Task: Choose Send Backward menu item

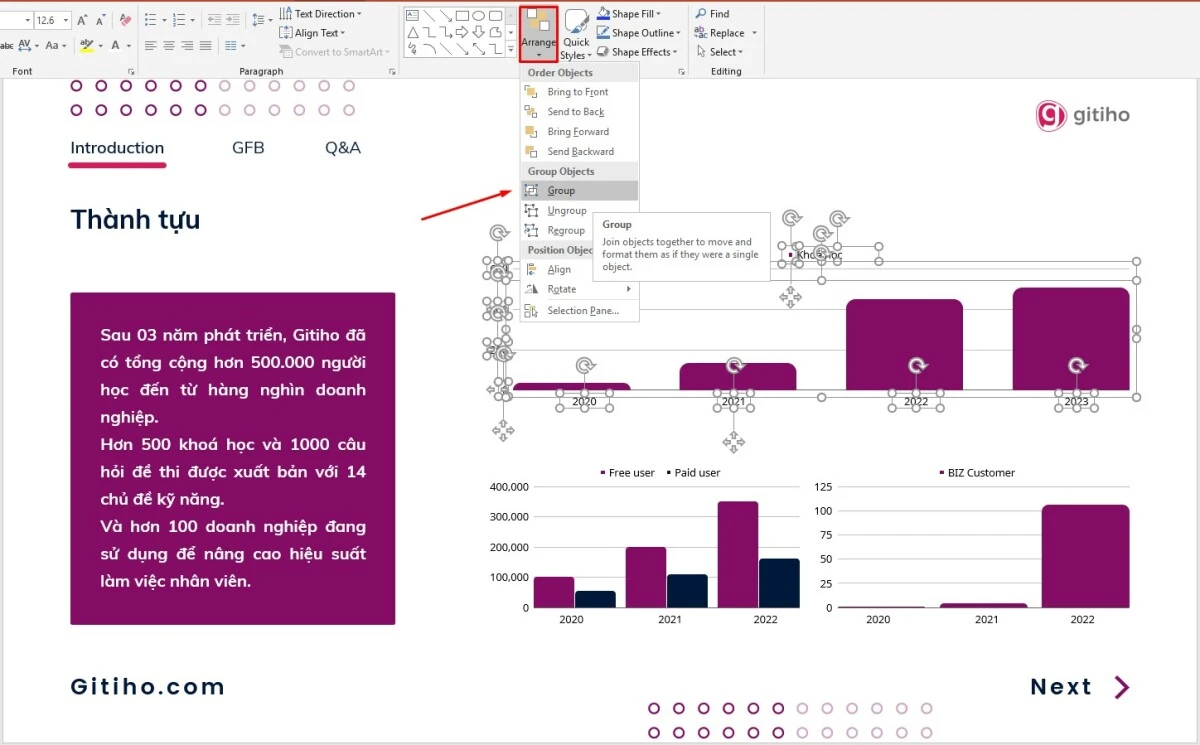Action: pos(579,152)
